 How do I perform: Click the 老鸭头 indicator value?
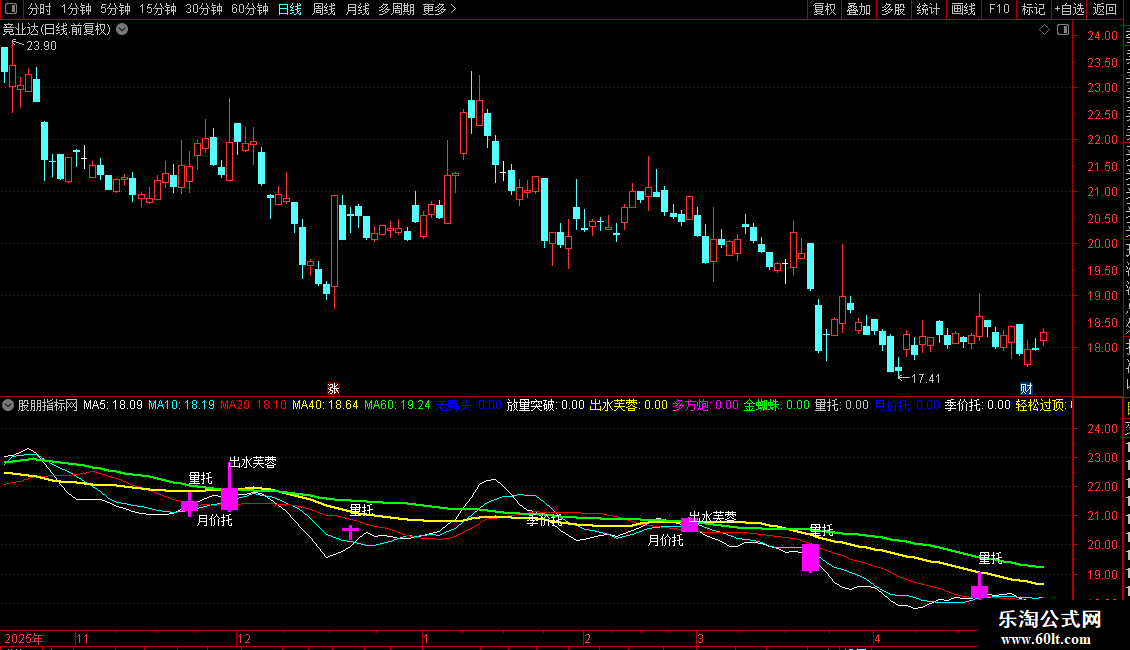tap(468, 406)
